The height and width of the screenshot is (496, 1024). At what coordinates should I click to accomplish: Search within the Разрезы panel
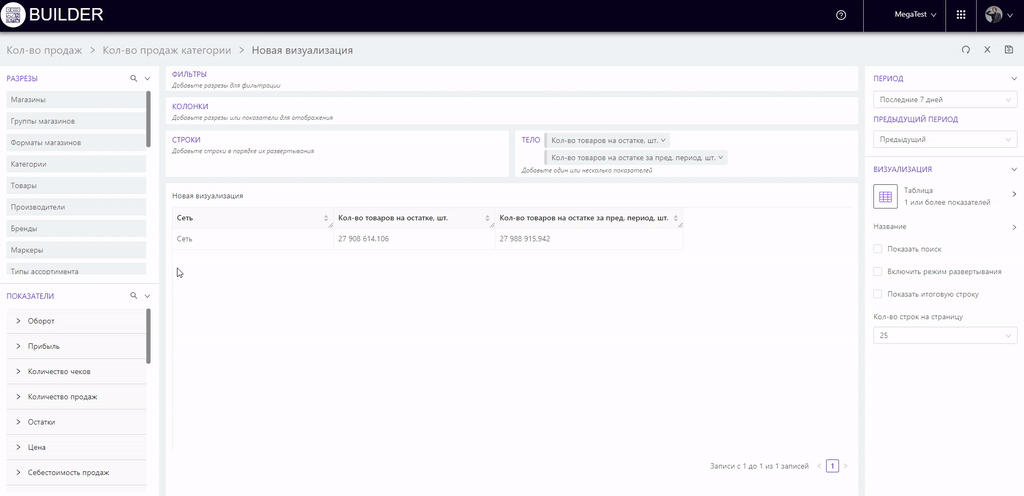pos(133,78)
